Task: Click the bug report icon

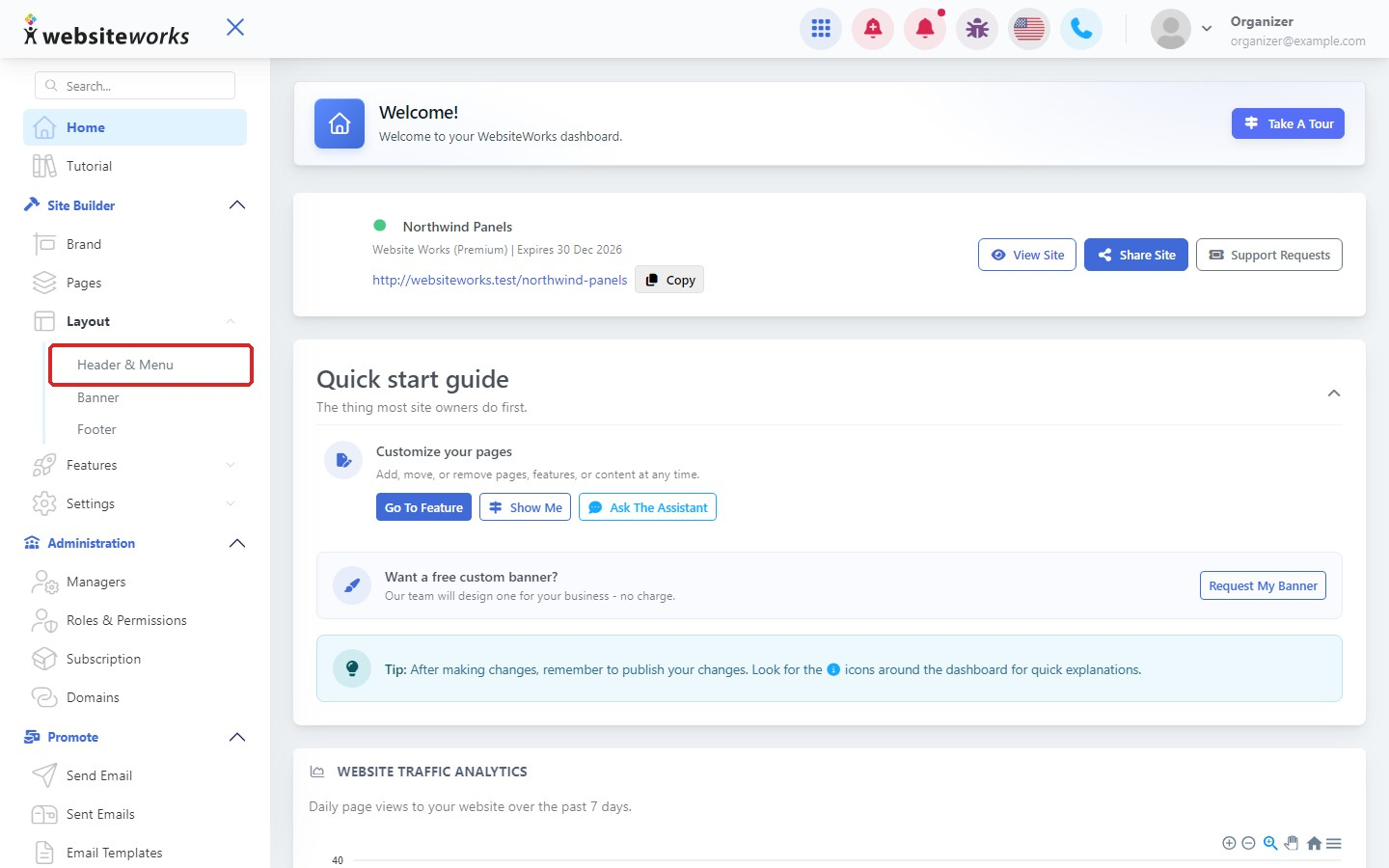Action: [x=977, y=29]
